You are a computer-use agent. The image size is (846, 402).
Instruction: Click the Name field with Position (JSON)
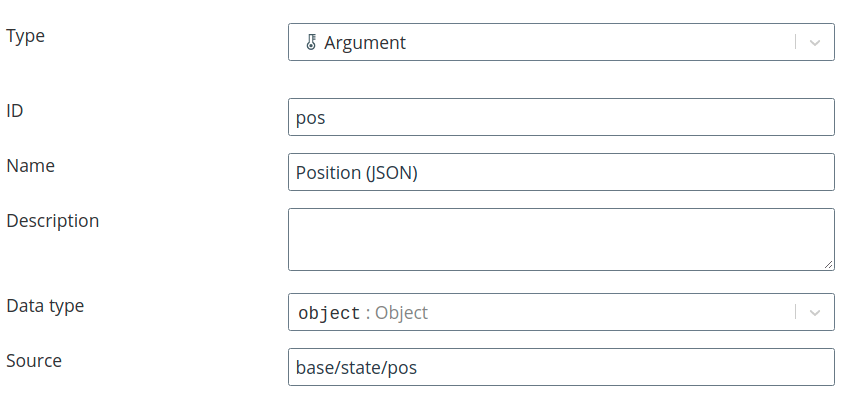pos(561,172)
